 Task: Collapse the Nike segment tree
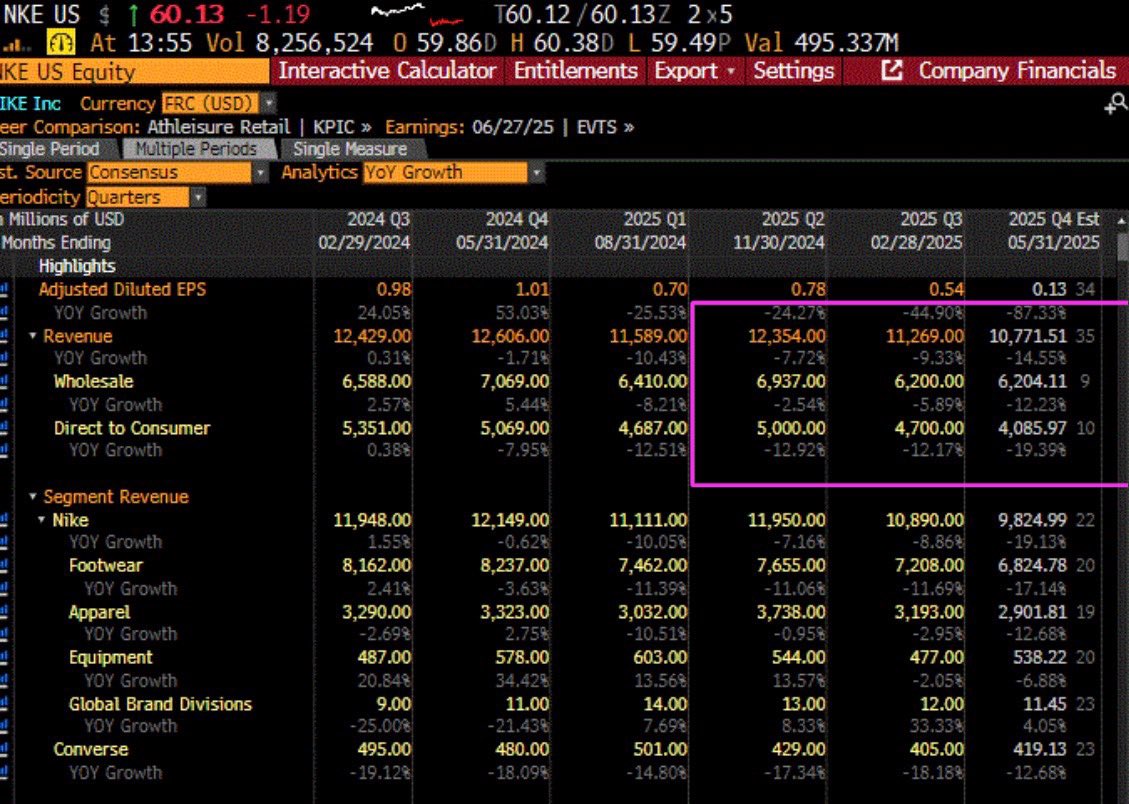41,520
